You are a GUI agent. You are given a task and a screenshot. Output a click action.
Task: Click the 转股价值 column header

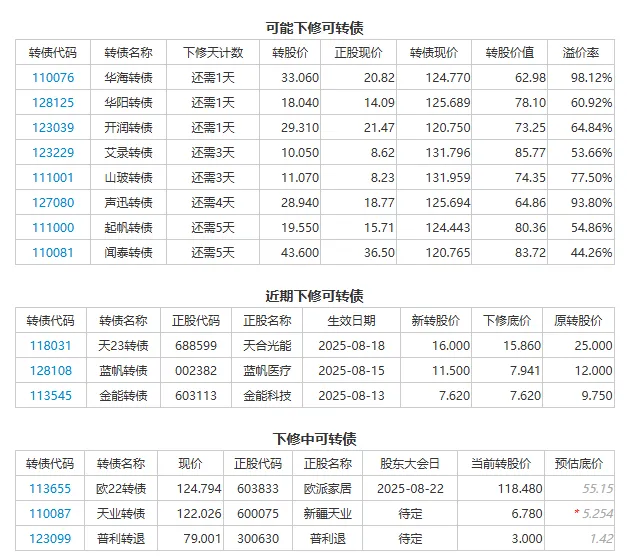pos(509,52)
